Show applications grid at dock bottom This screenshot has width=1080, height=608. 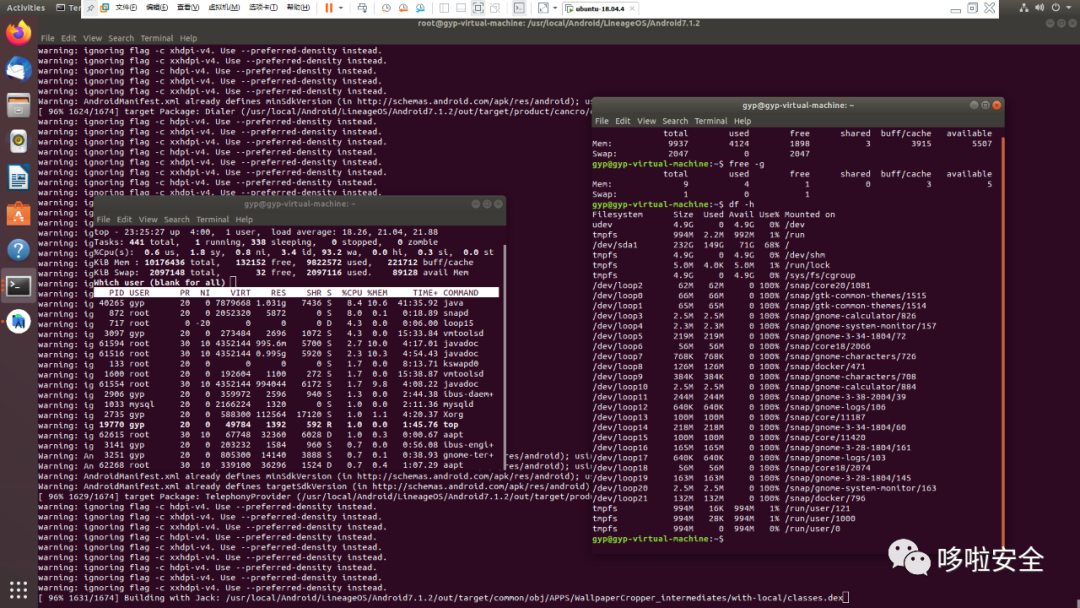(x=19, y=589)
